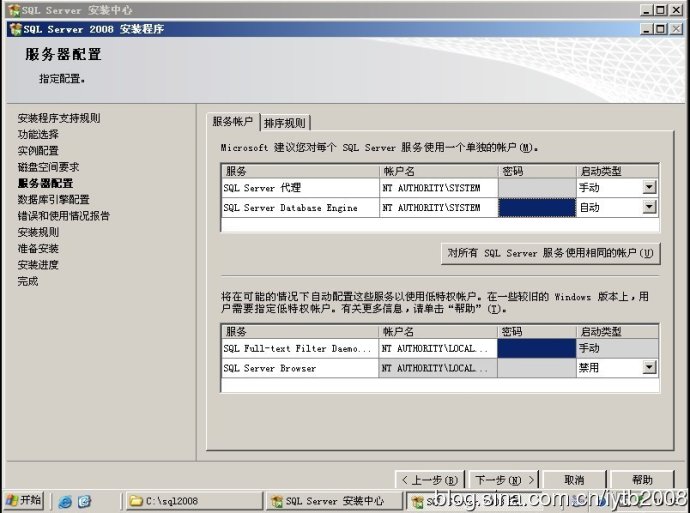Click SQL Server 2008 安装程序 title bar icon
This screenshot has height=513, width=690.
click(x=16, y=29)
